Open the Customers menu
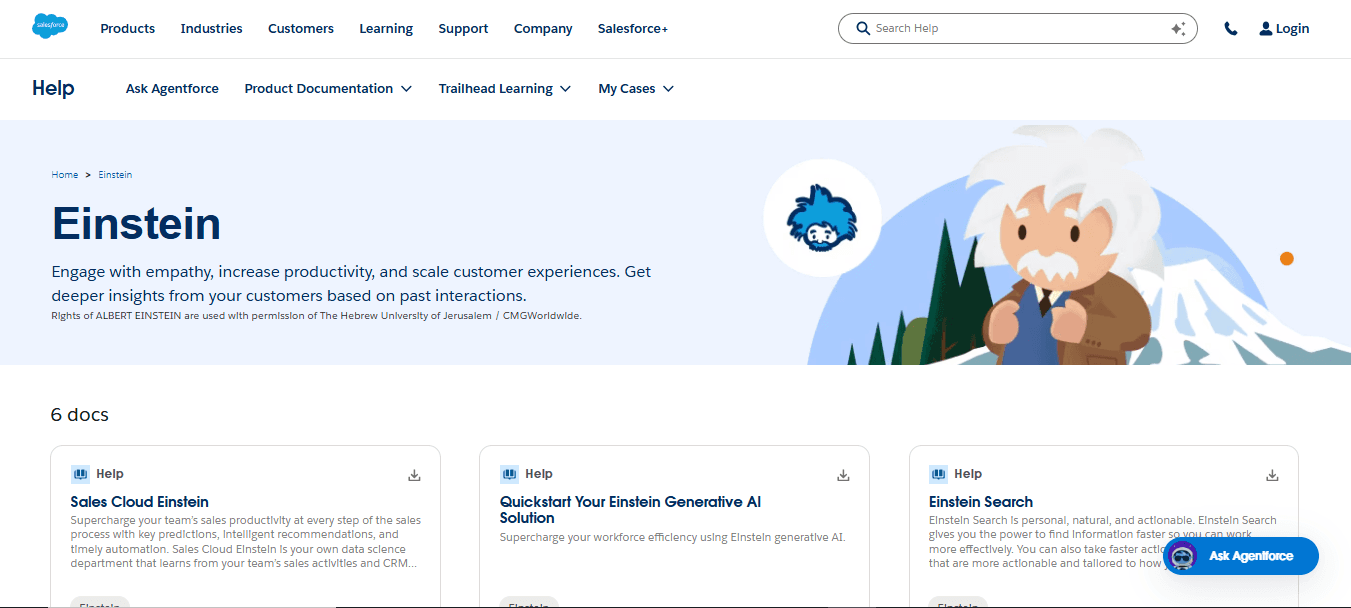Viewport: 1351px width, 608px height. click(301, 29)
